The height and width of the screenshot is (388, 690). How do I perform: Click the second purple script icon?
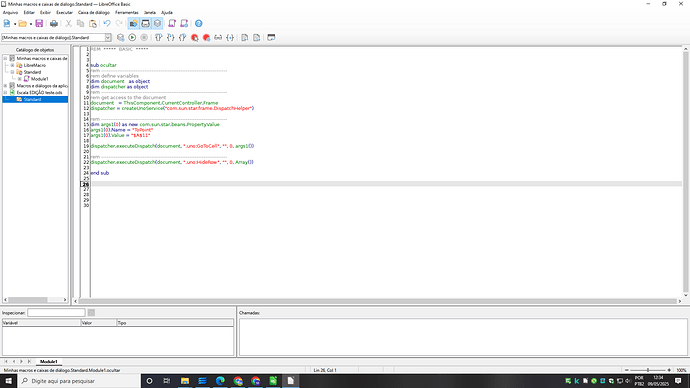tap(184, 24)
